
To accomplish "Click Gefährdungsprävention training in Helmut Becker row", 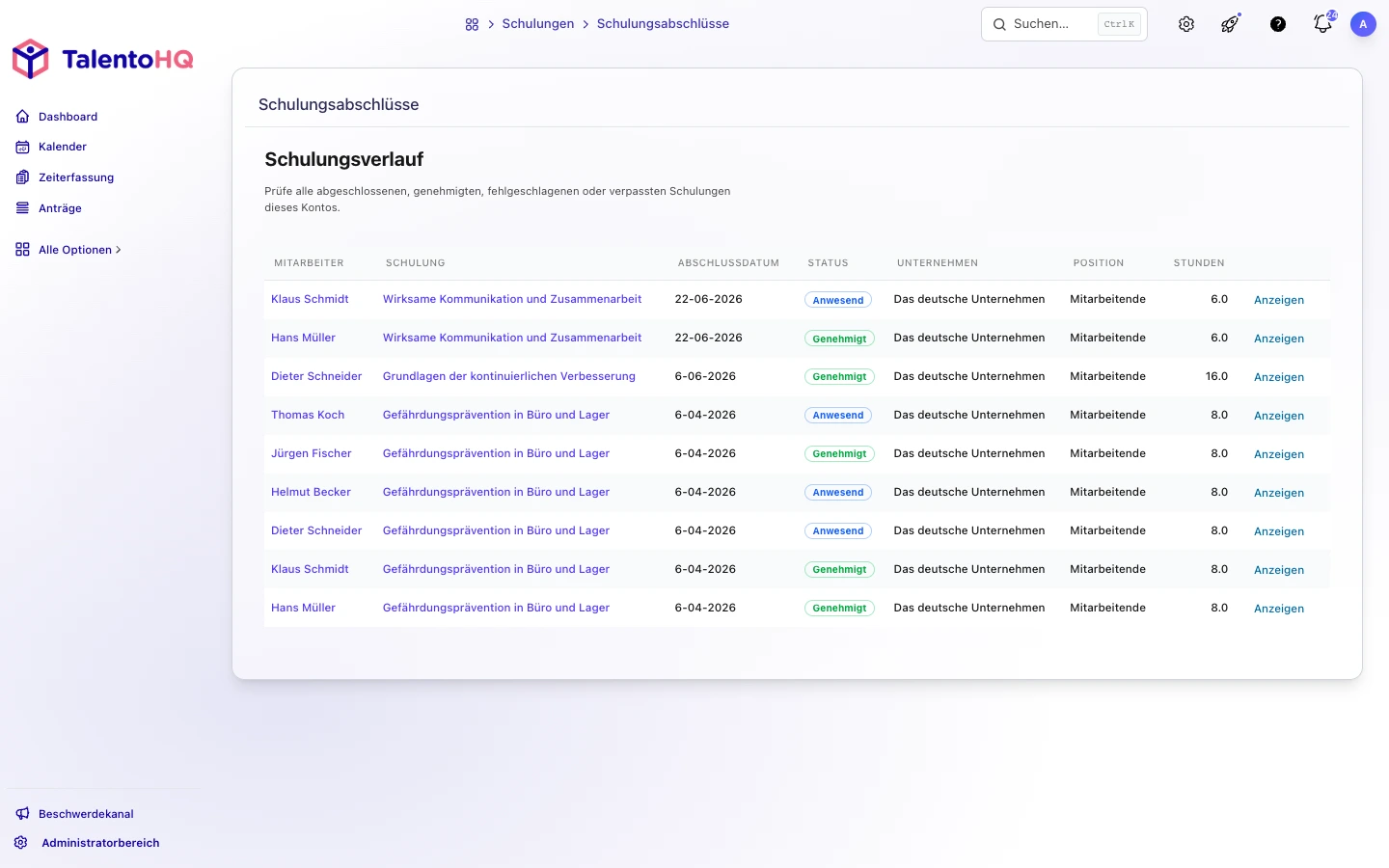I will [x=496, y=492].
